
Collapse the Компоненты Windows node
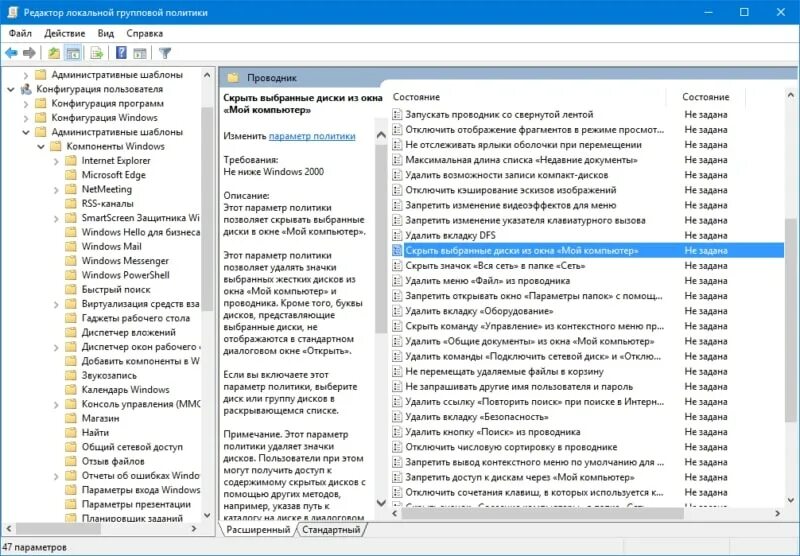(41, 146)
